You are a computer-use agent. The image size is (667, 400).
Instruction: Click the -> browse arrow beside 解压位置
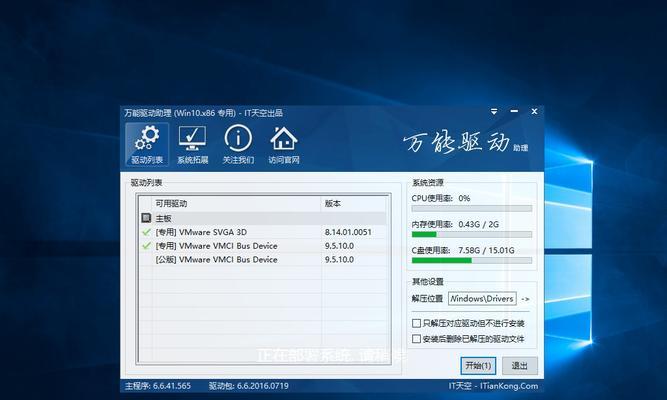525,299
